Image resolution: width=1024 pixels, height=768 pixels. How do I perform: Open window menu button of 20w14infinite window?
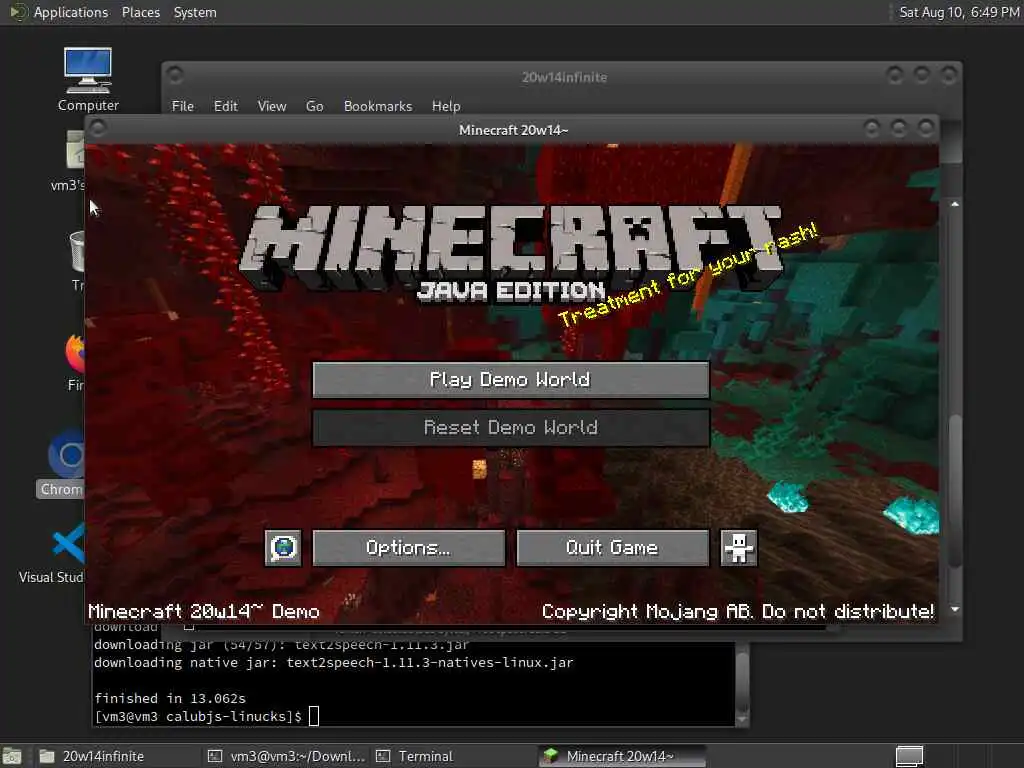pyautogui.click(x=174, y=75)
